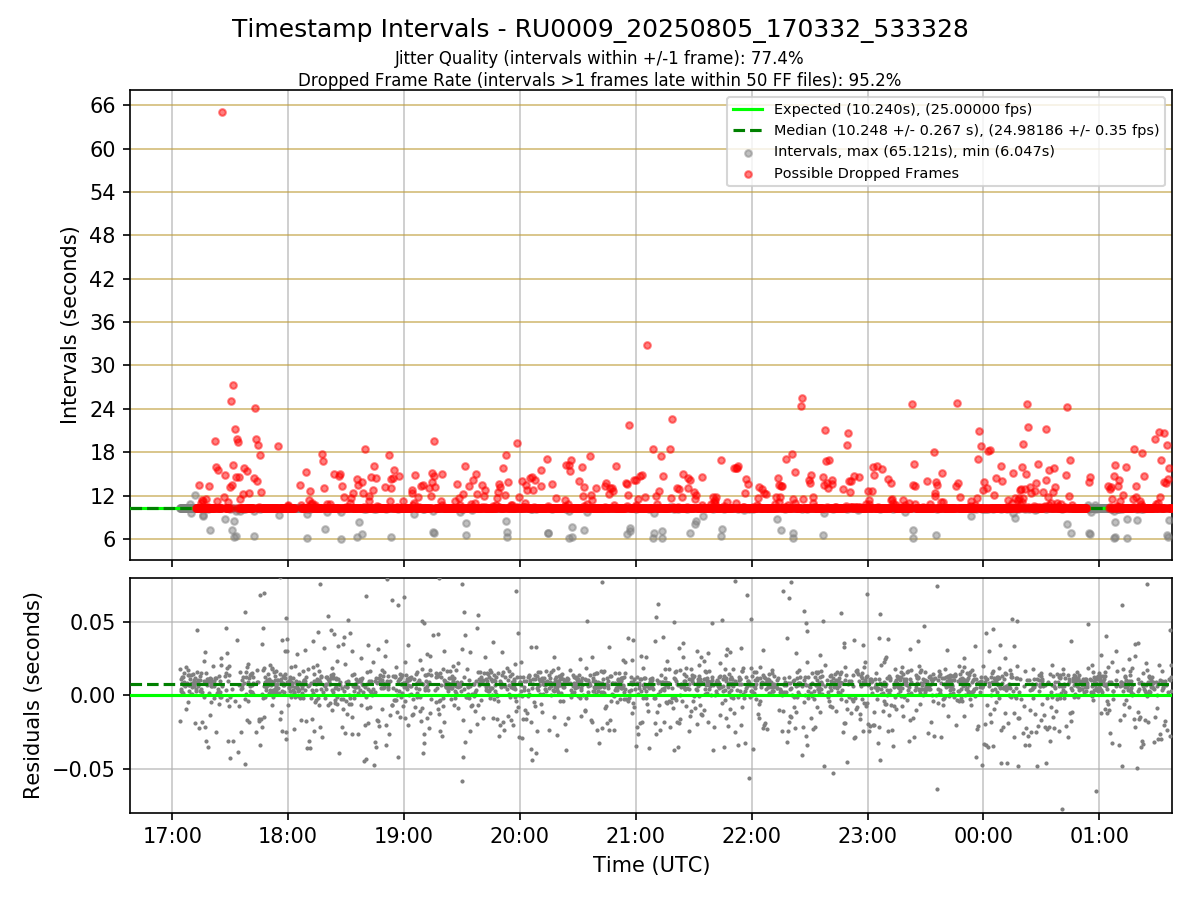The height and width of the screenshot is (900, 1200).
Task: Click the 01:00 x-axis tick label
Action: pyautogui.click(x=1099, y=835)
